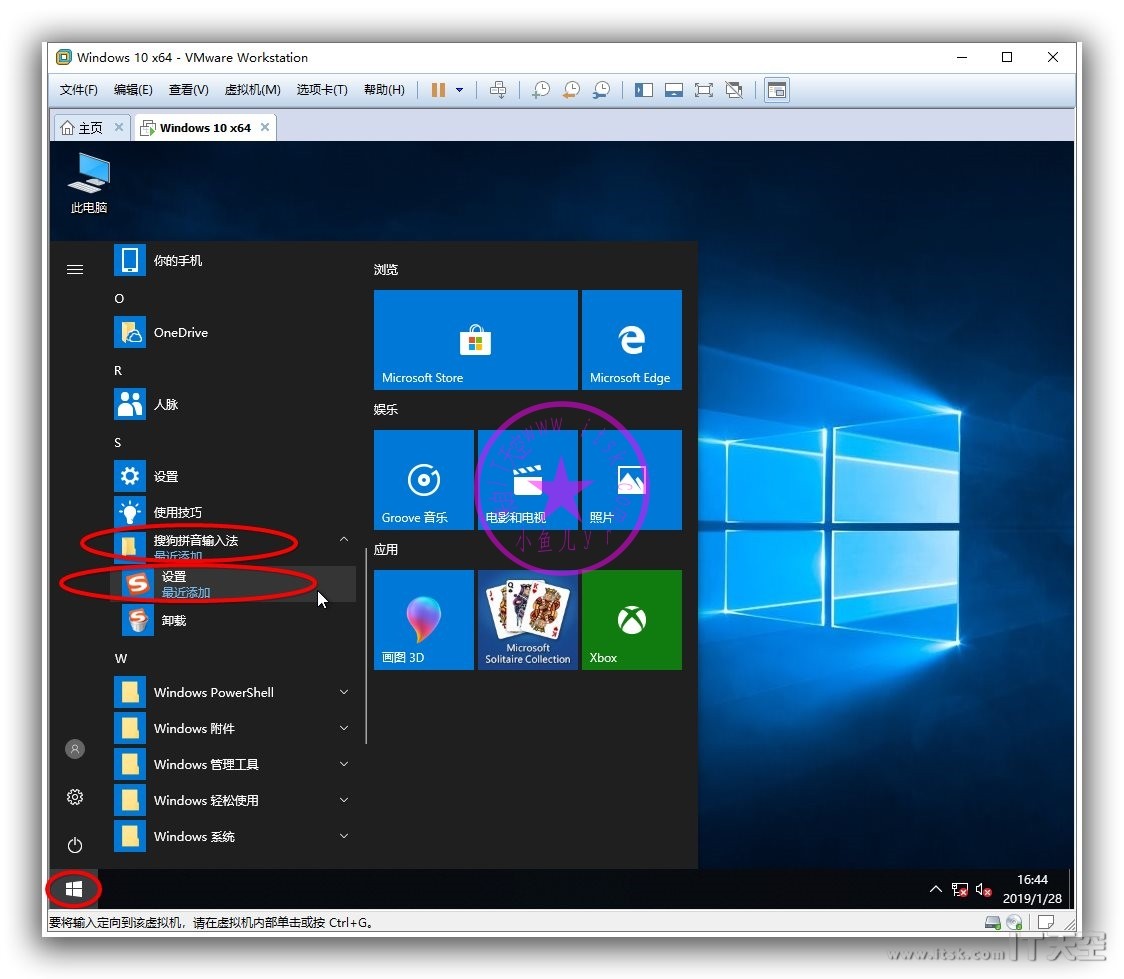Click the user account icon in Start
Viewport: 1124px width, 979px height.
[75, 749]
